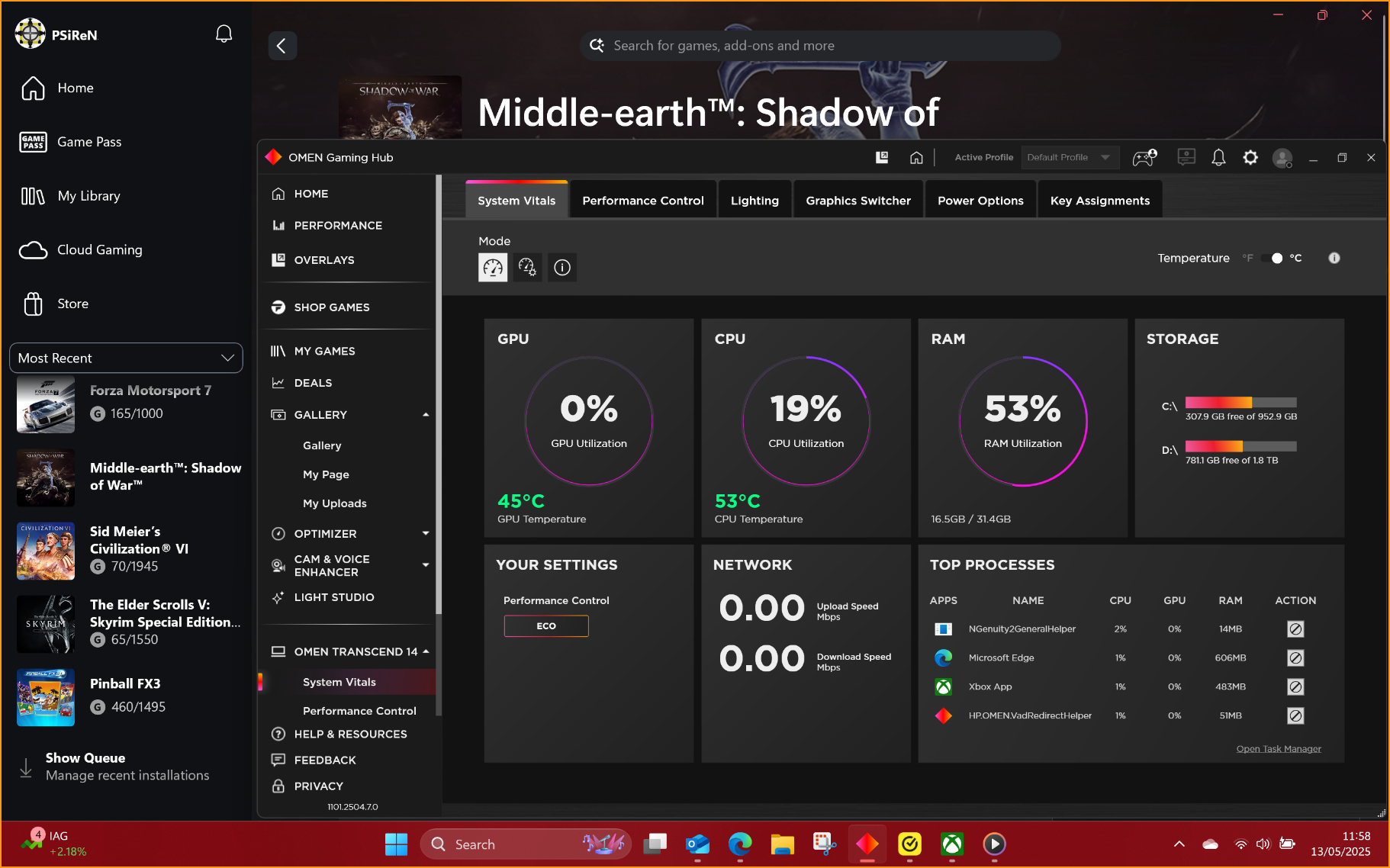Open Home in Xbox app sidebar
This screenshot has width=1390, height=868.
coord(76,88)
